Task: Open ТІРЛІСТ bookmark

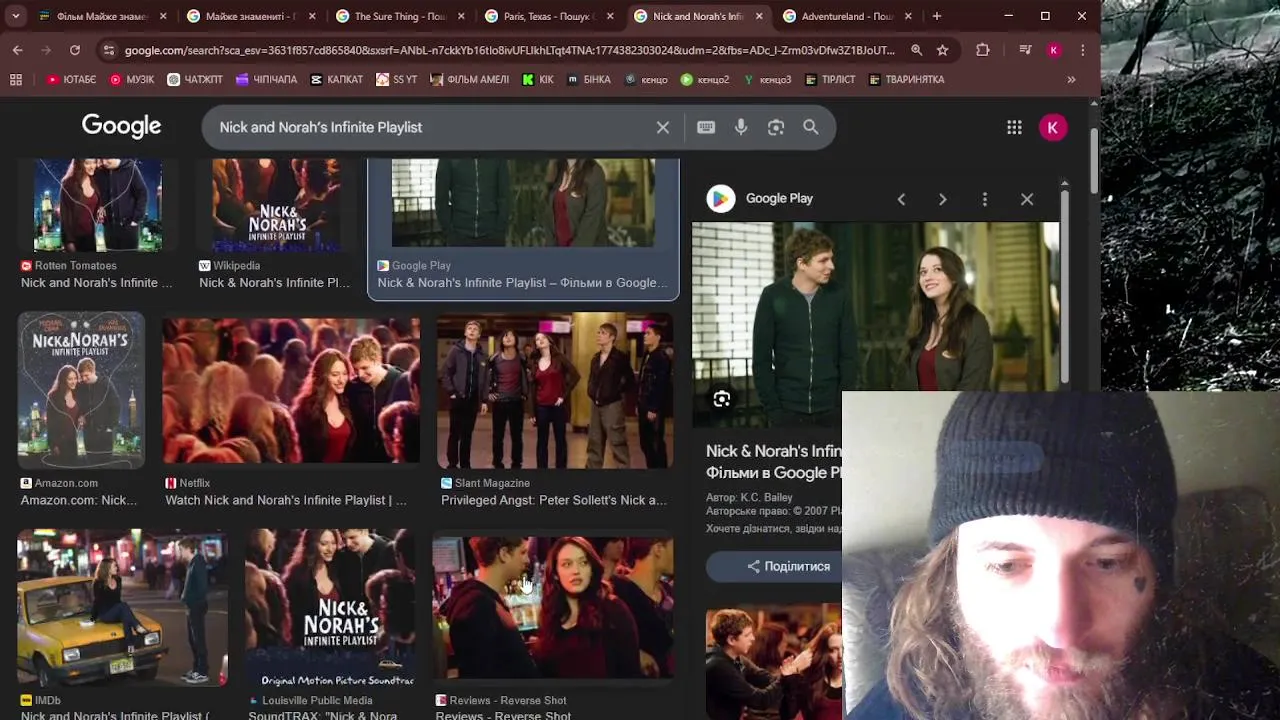Action: [x=830, y=79]
